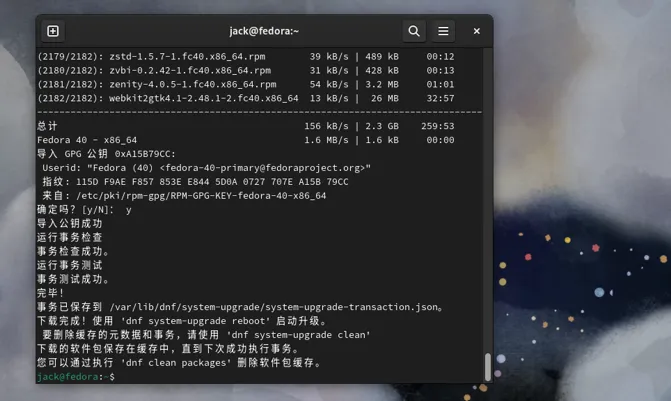Close the terminal window
The image size is (671, 401).
(477, 31)
